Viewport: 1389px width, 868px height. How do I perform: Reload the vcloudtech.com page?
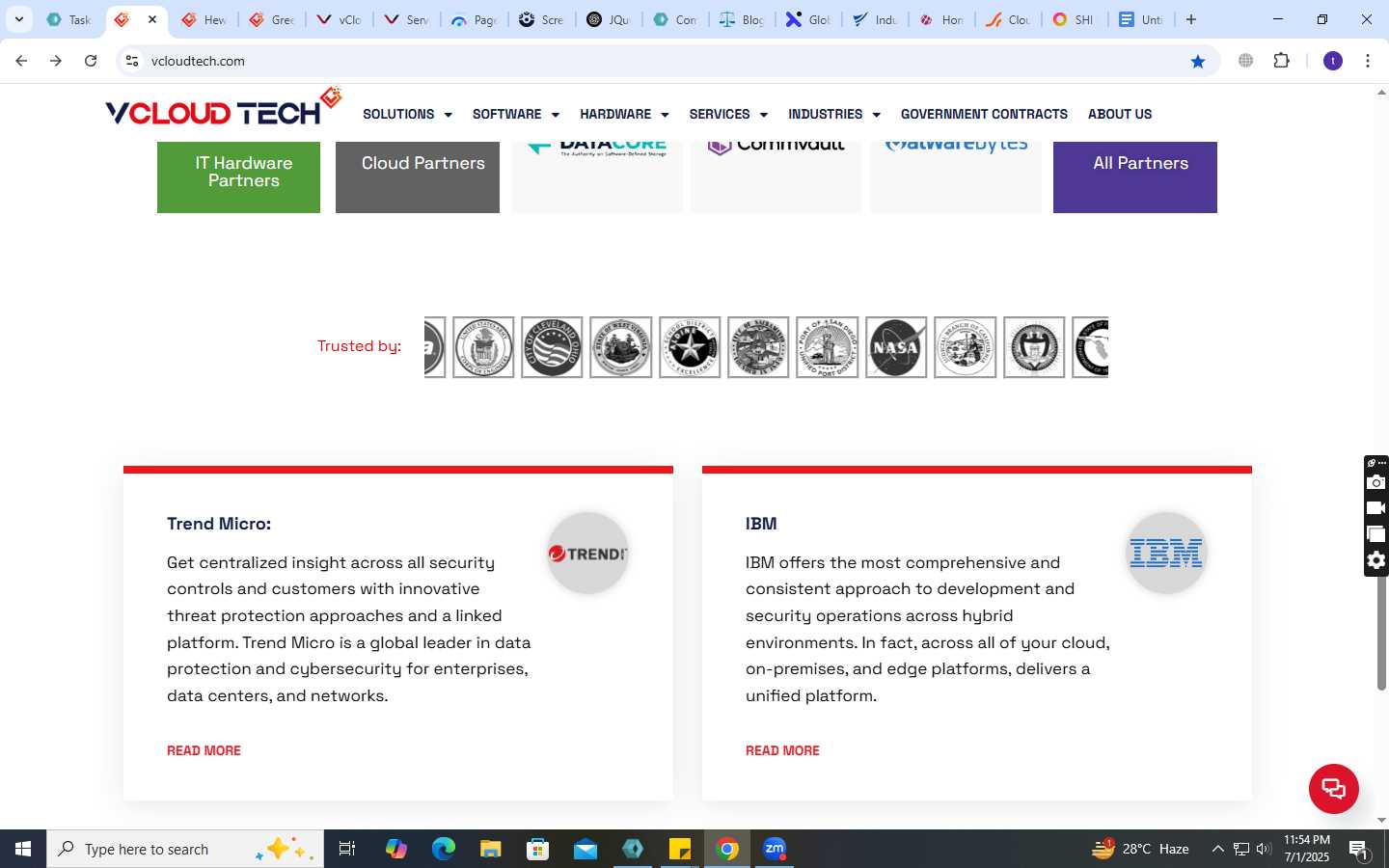pos(91,61)
